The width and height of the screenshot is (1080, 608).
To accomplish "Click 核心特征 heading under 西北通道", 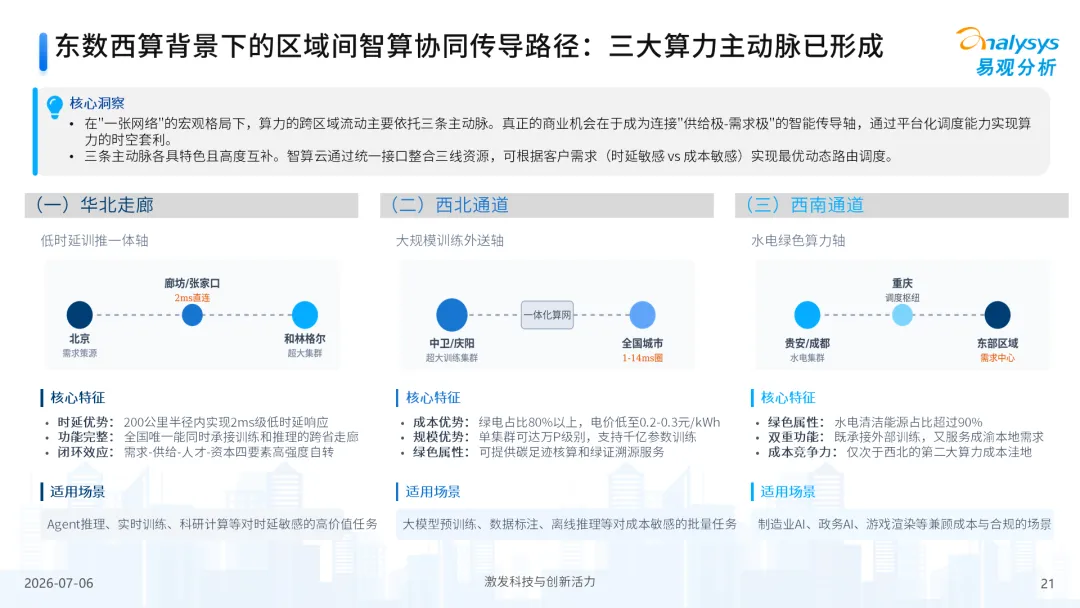I will coord(433,397).
